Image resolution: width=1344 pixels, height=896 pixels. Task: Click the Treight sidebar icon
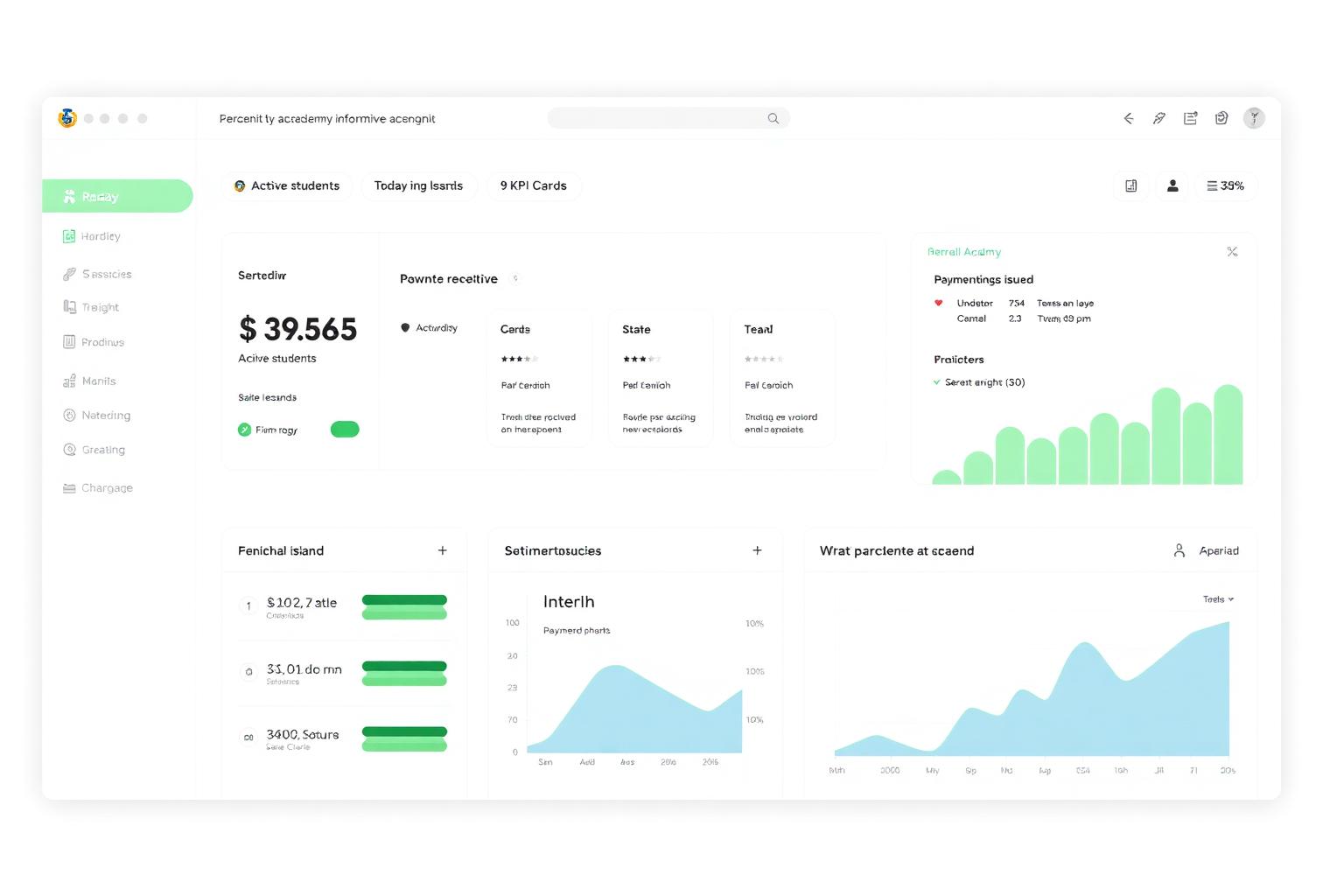coord(69,307)
